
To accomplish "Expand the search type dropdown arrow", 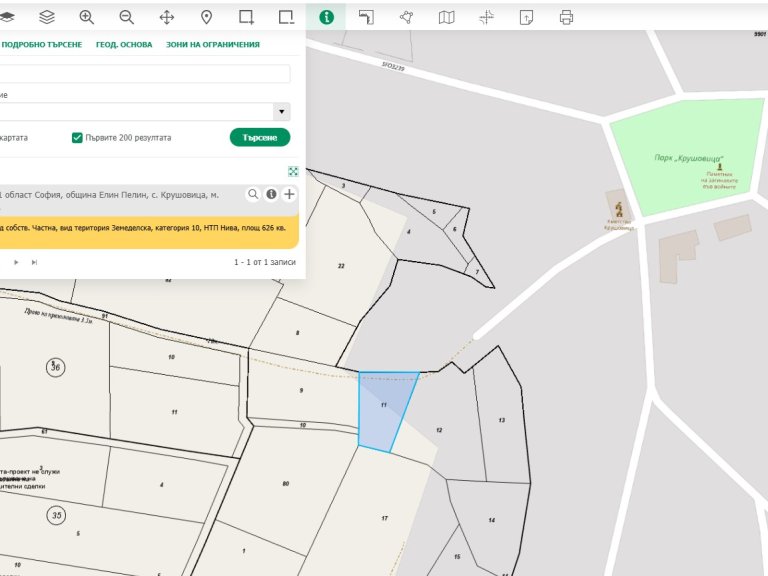I will [282, 112].
